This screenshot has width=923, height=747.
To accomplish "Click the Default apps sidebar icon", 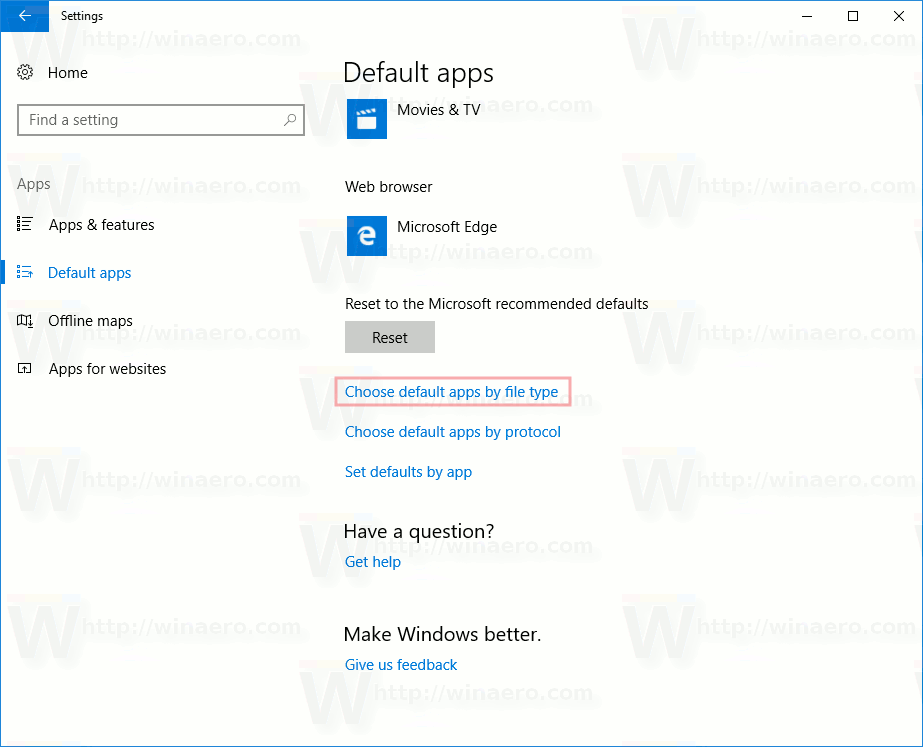I will click(24, 272).
